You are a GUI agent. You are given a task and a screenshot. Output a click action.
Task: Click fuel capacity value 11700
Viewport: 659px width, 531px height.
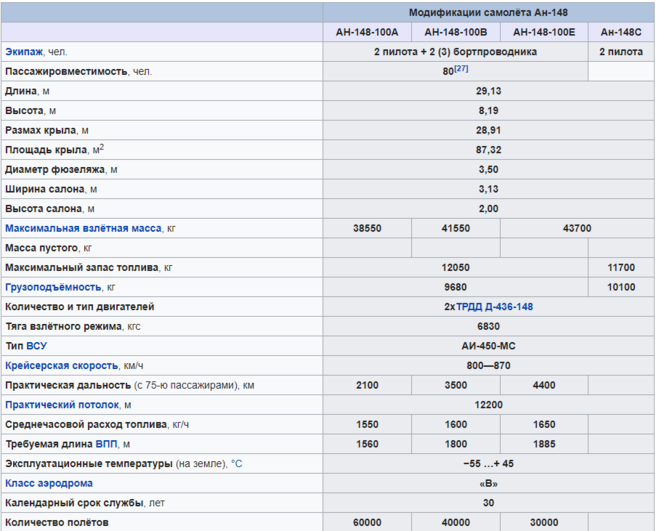coord(621,267)
